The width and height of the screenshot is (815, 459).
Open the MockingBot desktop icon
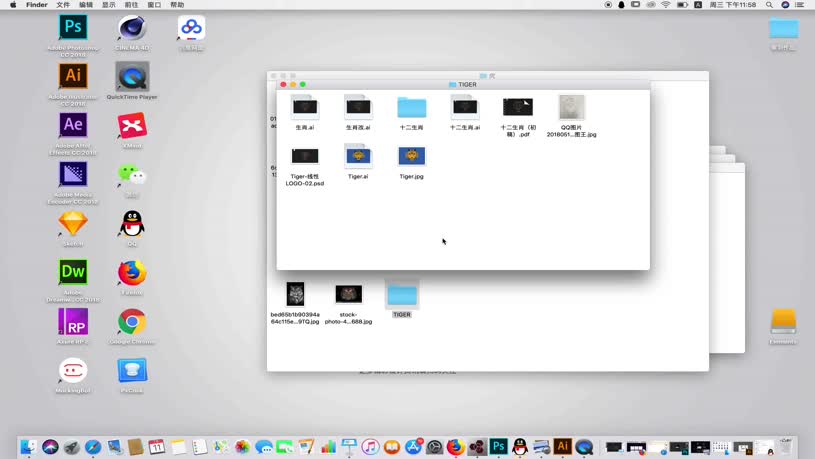coord(73,370)
